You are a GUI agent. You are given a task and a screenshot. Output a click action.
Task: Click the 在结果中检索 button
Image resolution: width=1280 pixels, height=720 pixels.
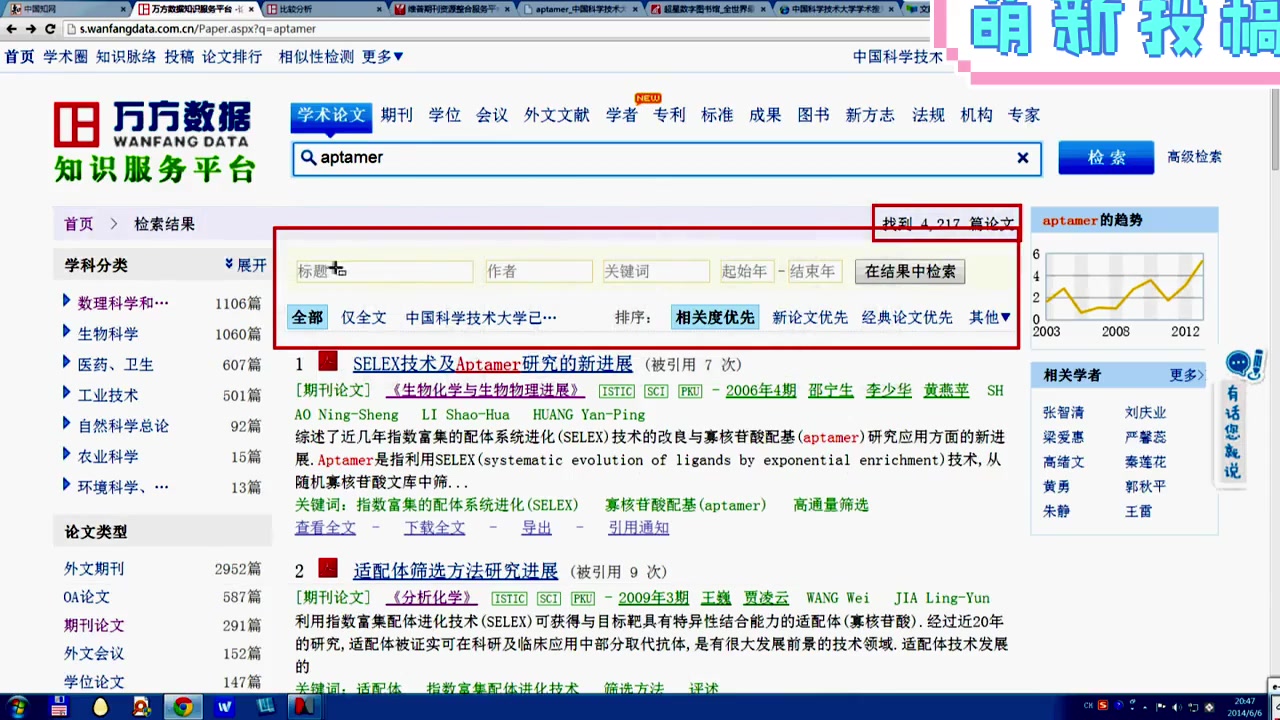(910, 271)
